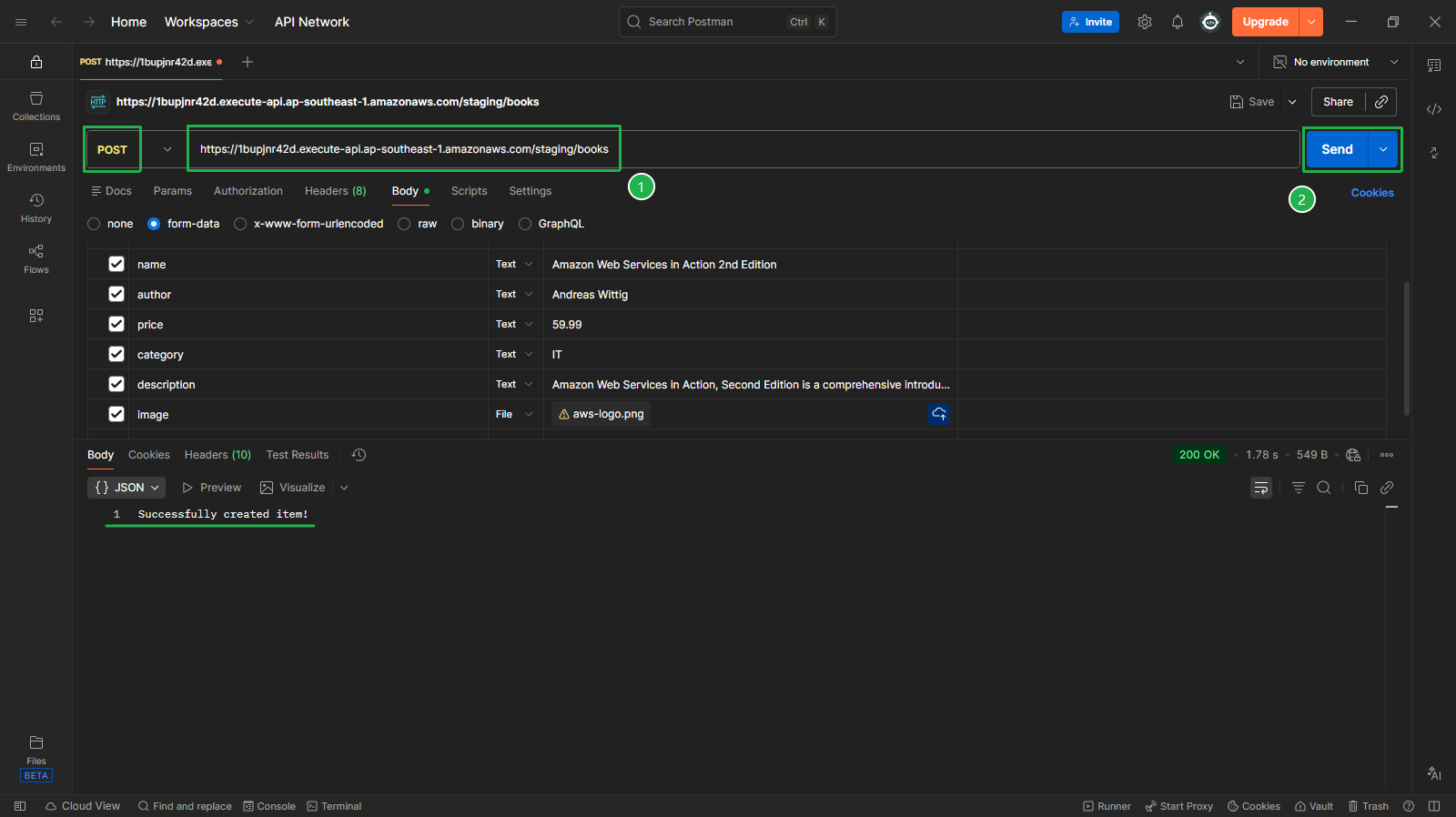Open the request Settings tab
1456x817 pixels.
coord(531,191)
